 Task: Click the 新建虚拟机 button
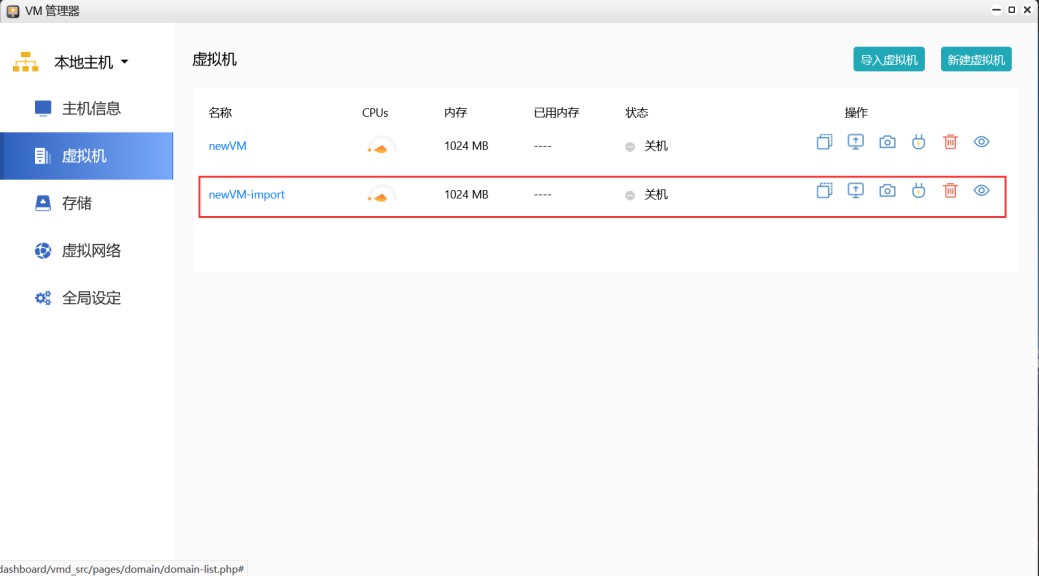tap(976, 60)
